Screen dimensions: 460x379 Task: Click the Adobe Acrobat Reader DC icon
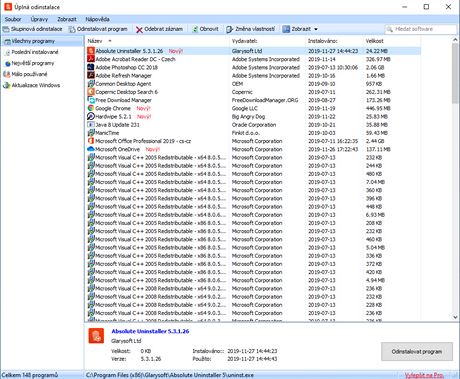click(91, 59)
